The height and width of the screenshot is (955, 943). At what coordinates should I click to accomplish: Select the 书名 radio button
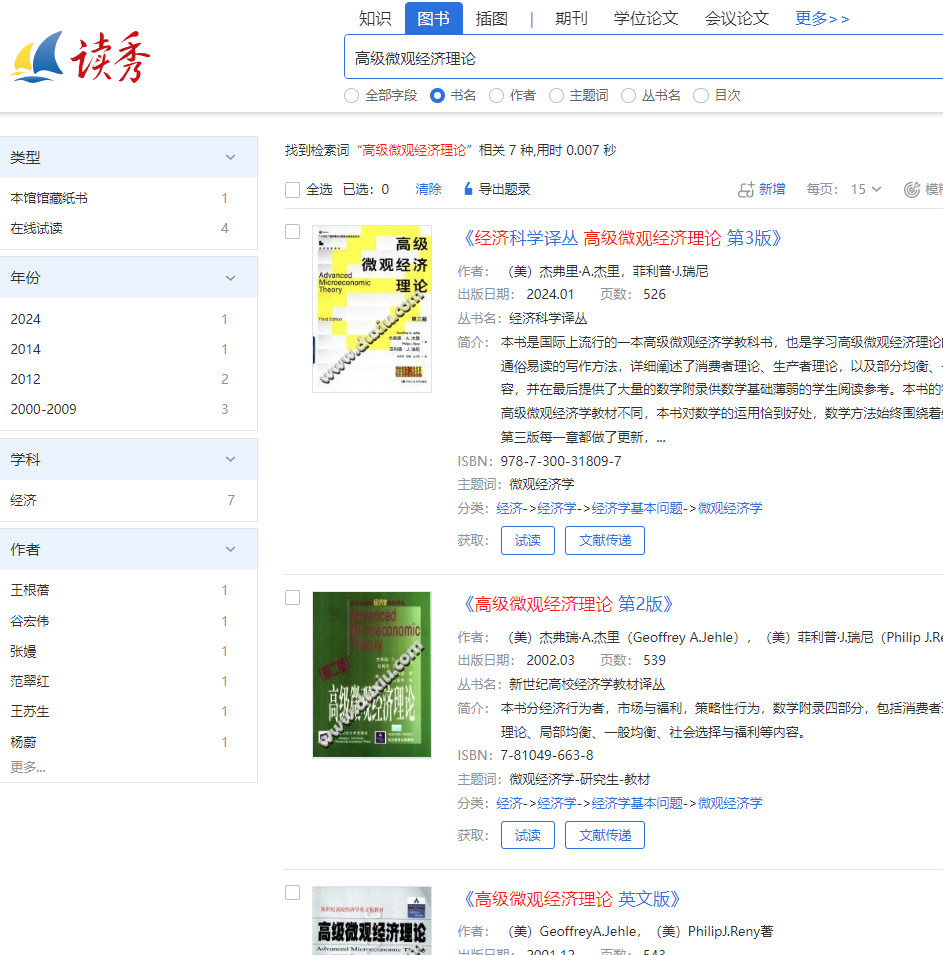pyautogui.click(x=437, y=96)
